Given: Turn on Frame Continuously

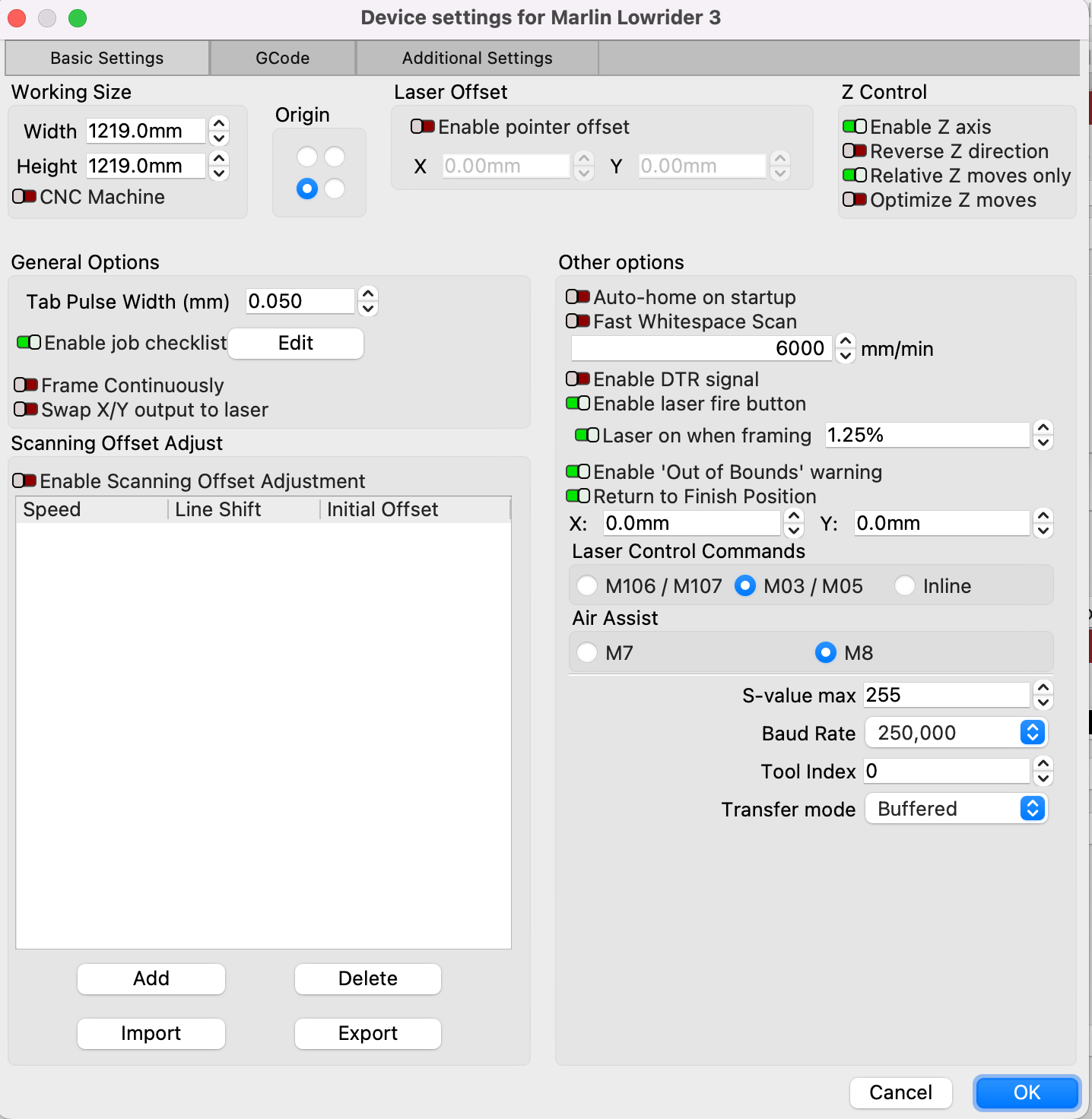Looking at the screenshot, I should click(x=26, y=385).
